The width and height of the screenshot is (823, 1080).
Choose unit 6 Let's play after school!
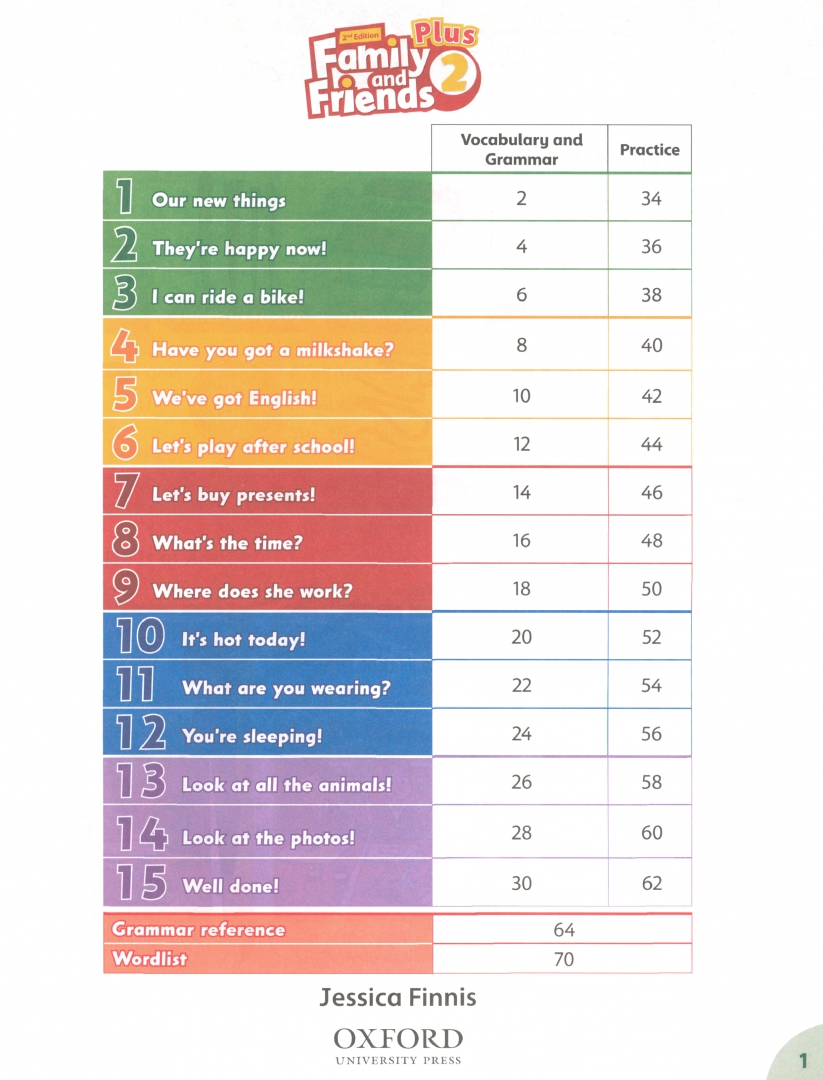coord(267,443)
